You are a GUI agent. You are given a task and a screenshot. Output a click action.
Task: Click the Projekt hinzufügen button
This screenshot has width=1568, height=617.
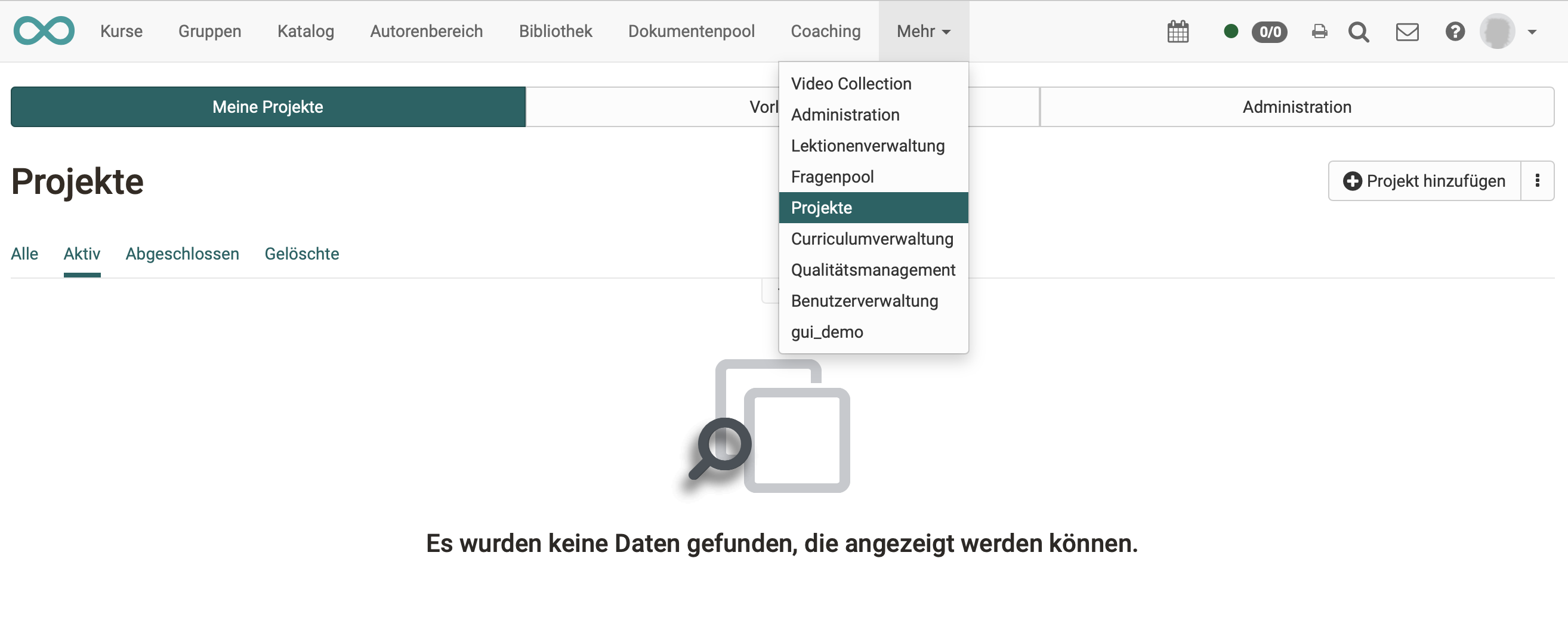tap(1424, 181)
